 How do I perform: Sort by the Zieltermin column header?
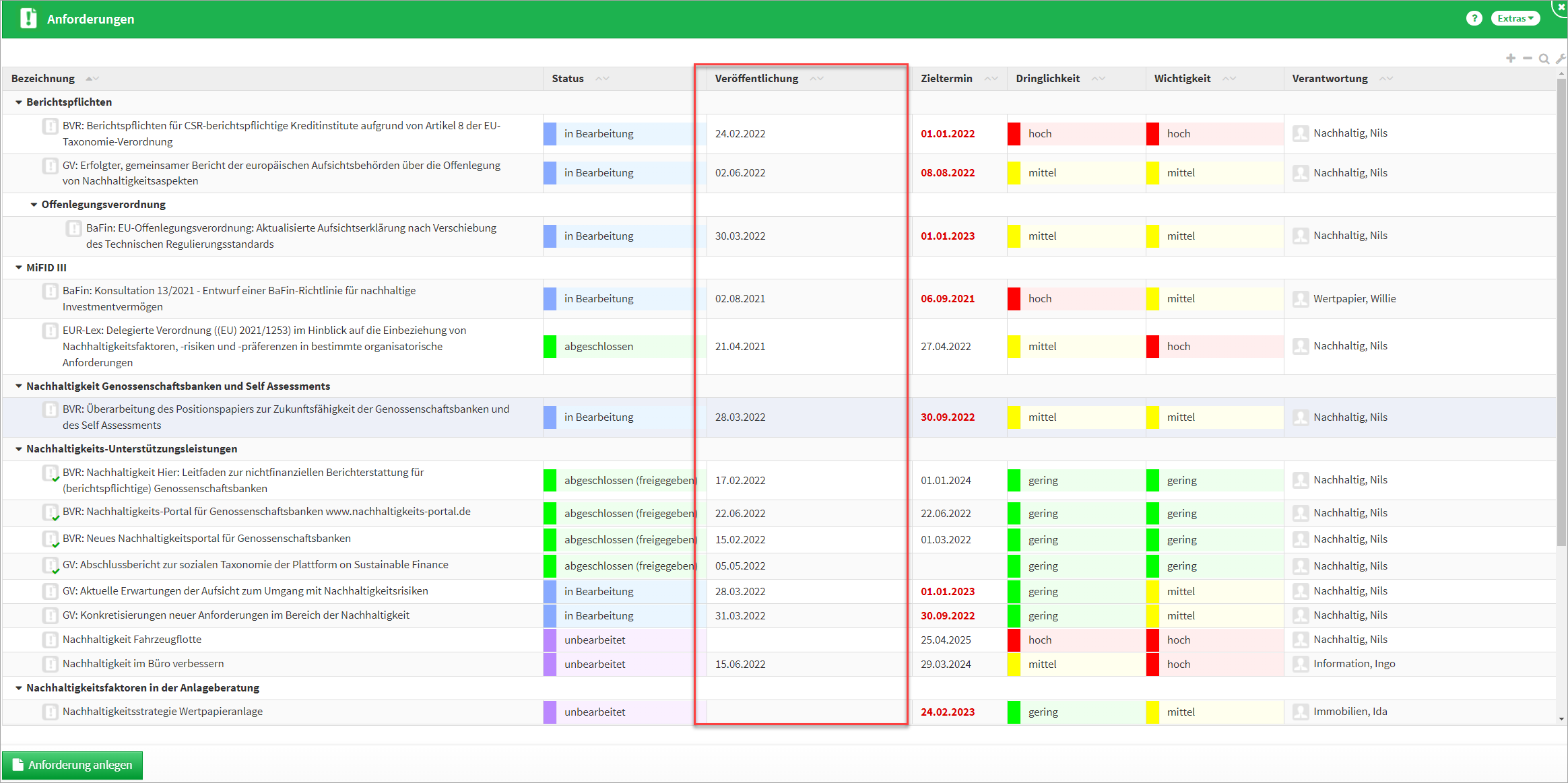946,79
